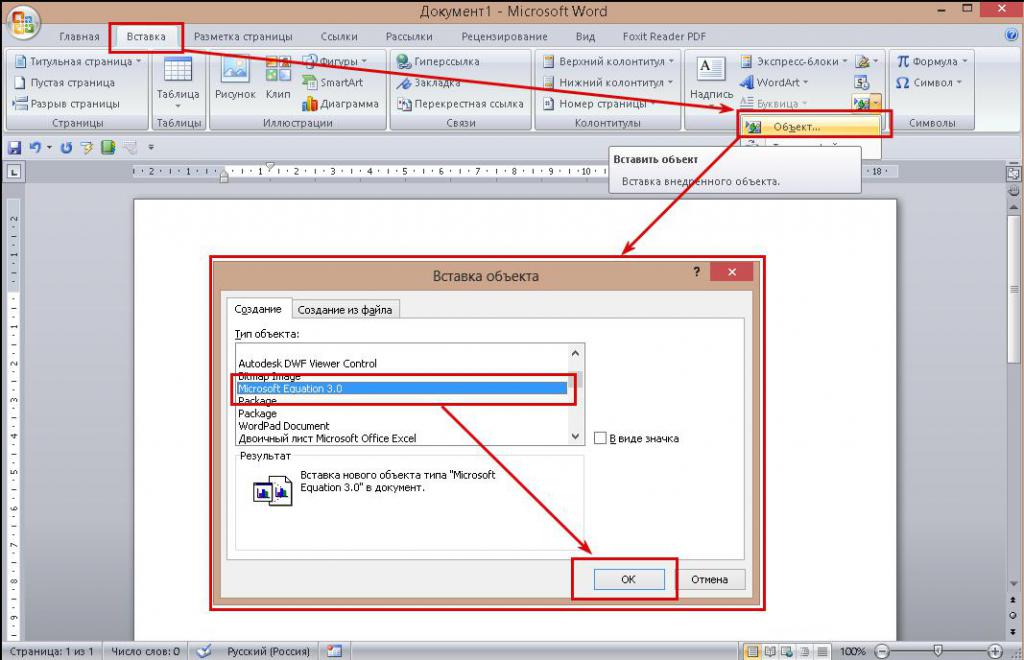
Task: Expand the Таблица dropdown
Action: (178, 95)
